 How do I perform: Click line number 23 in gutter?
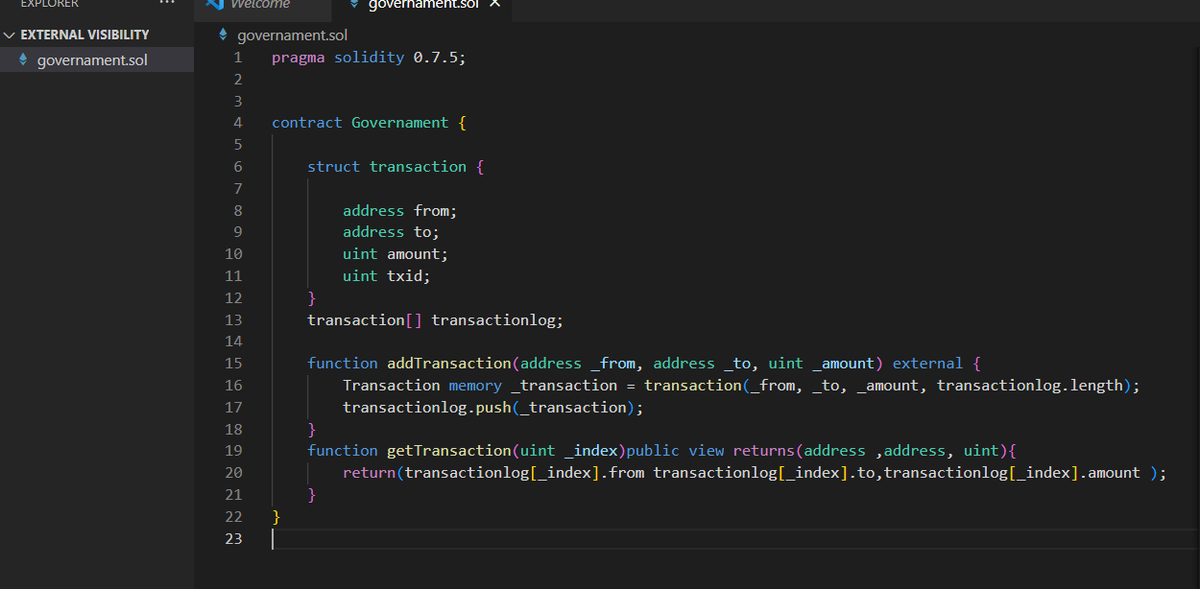tap(233, 538)
